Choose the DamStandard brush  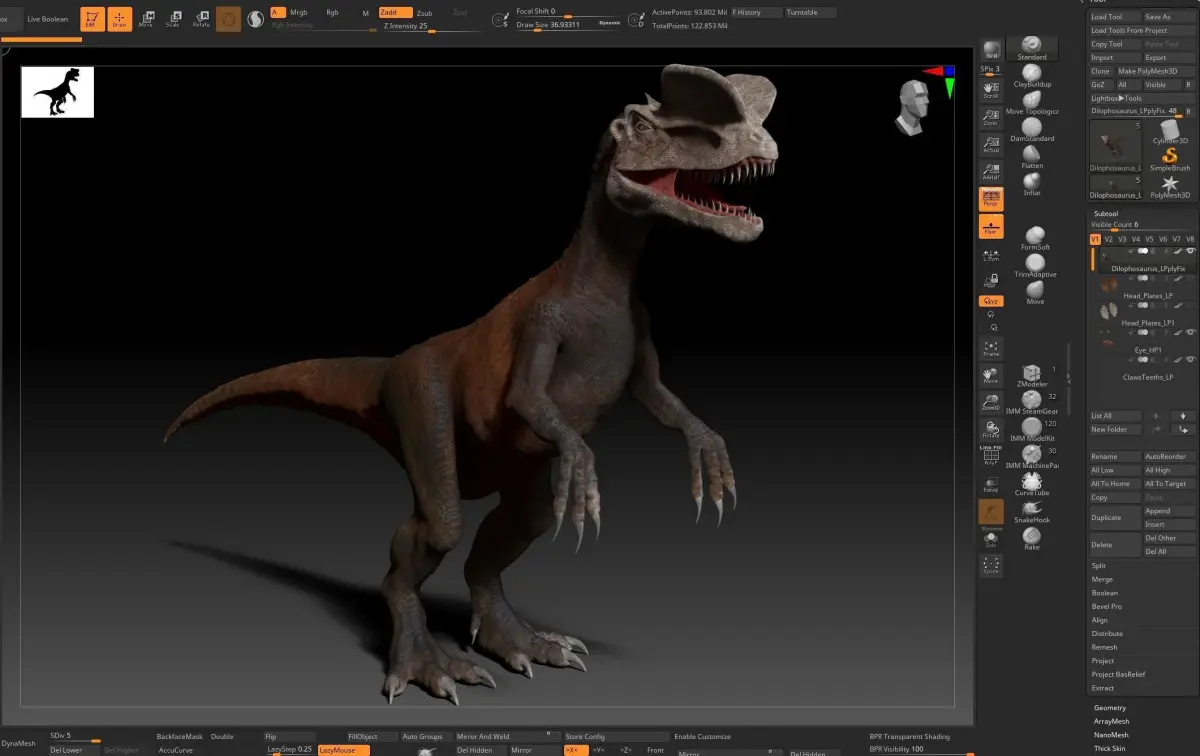(1031, 128)
